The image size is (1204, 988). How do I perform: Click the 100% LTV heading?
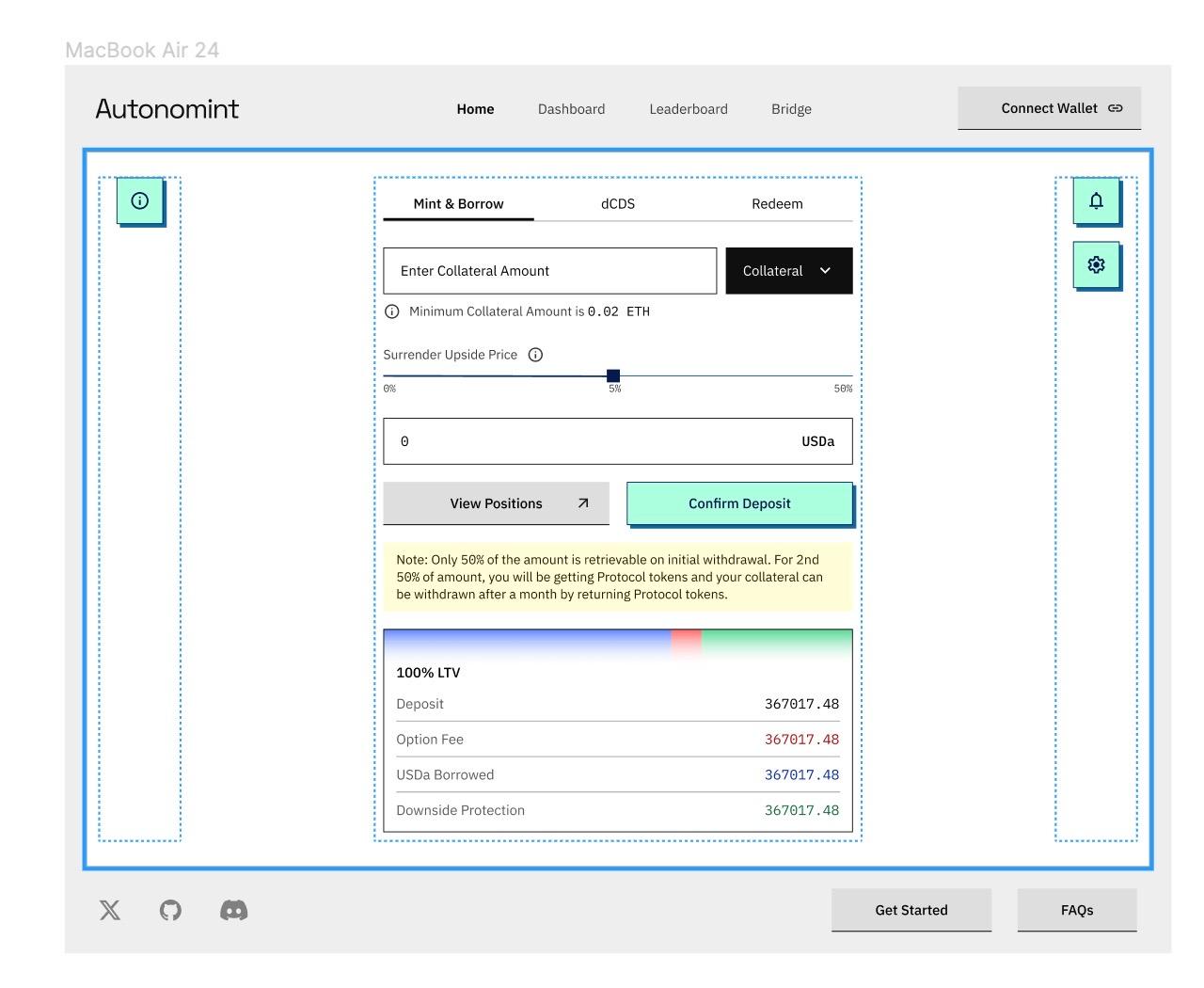tap(428, 673)
